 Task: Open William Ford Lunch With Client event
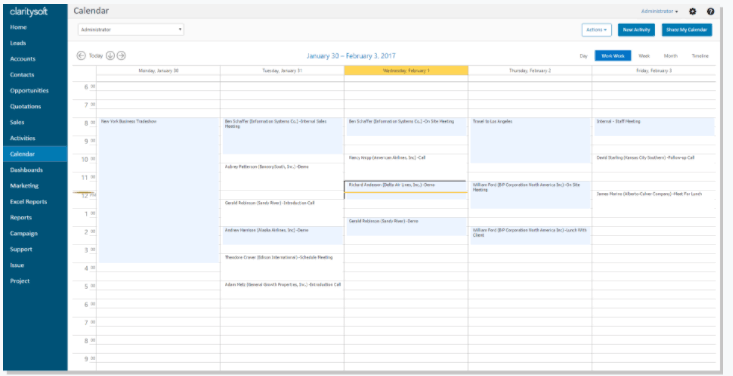pyautogui.click(x=531, y=235)
